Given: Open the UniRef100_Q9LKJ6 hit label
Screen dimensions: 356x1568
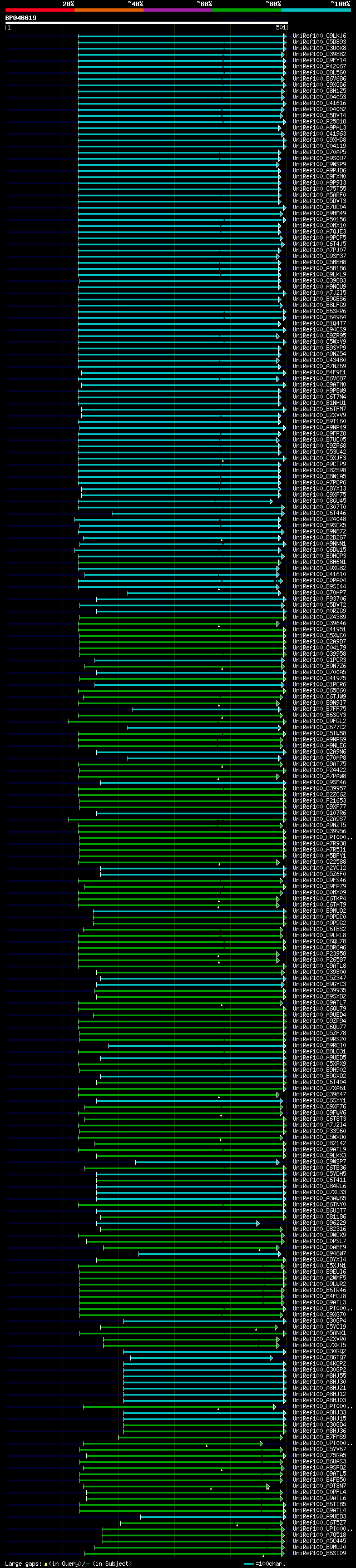Looking at the screenshot, I should click(x=319, y=36).
